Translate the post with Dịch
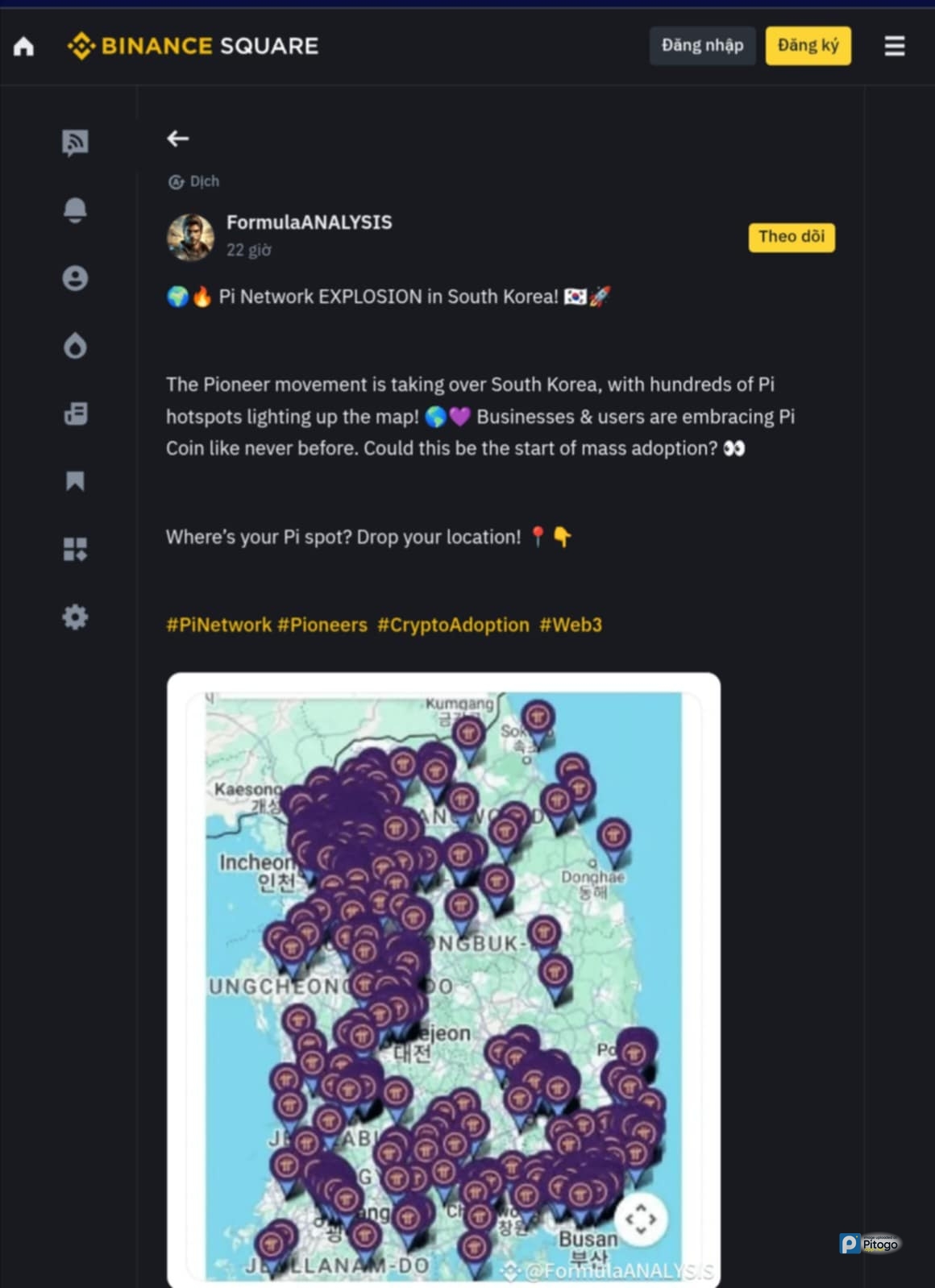The height and width of the screenshot is (1288, 935). coord(194,181)
